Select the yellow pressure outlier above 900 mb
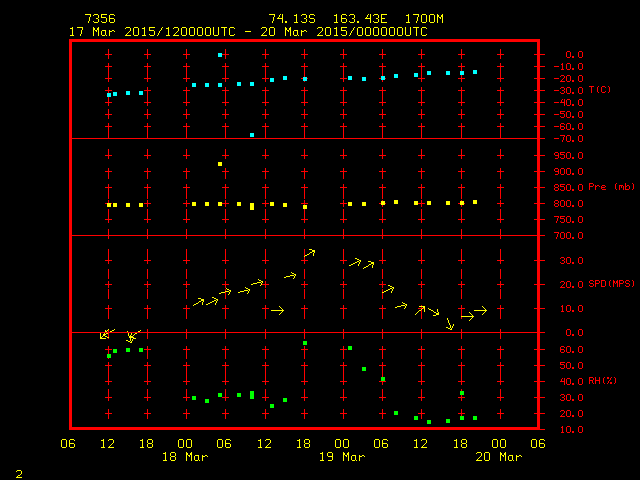640x480 pixels. tap(220, 163)
